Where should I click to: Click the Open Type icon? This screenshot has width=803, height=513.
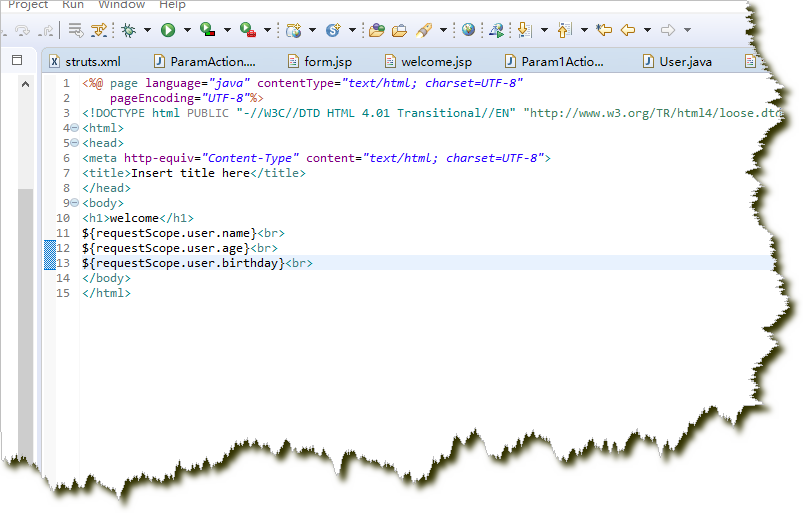[x=376, y=30]
